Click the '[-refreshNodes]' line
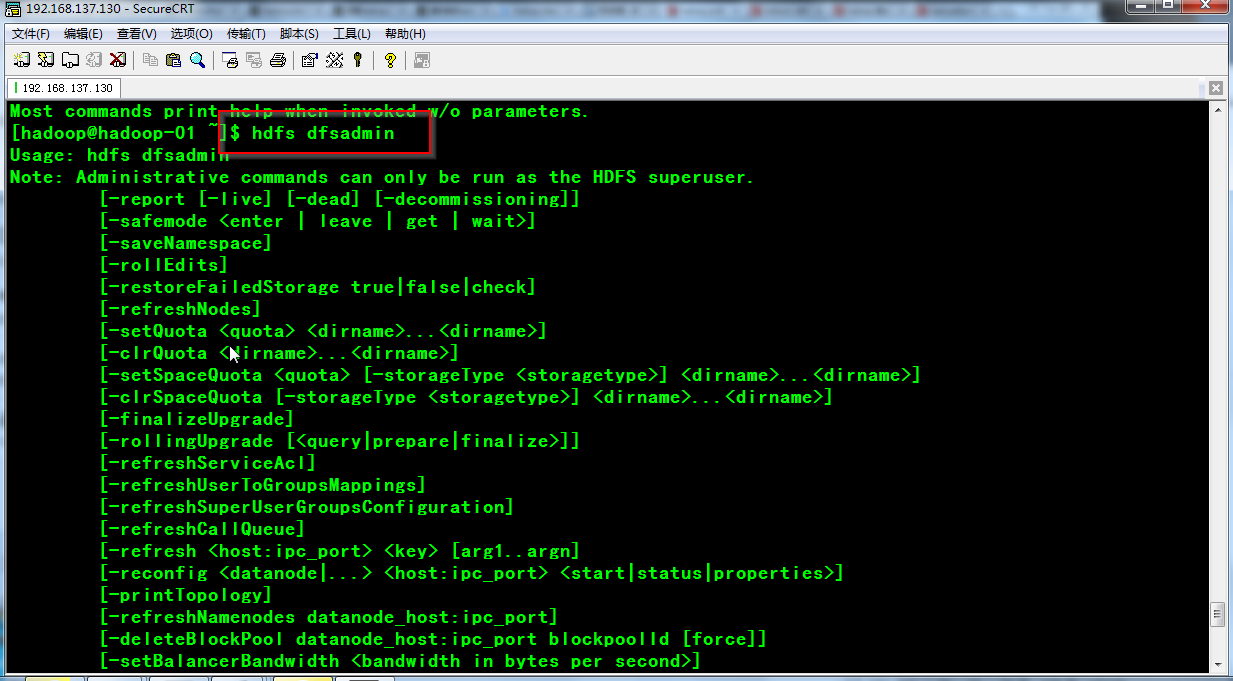The width and height of the screenshot is (1233, 681). click(180, 309)
